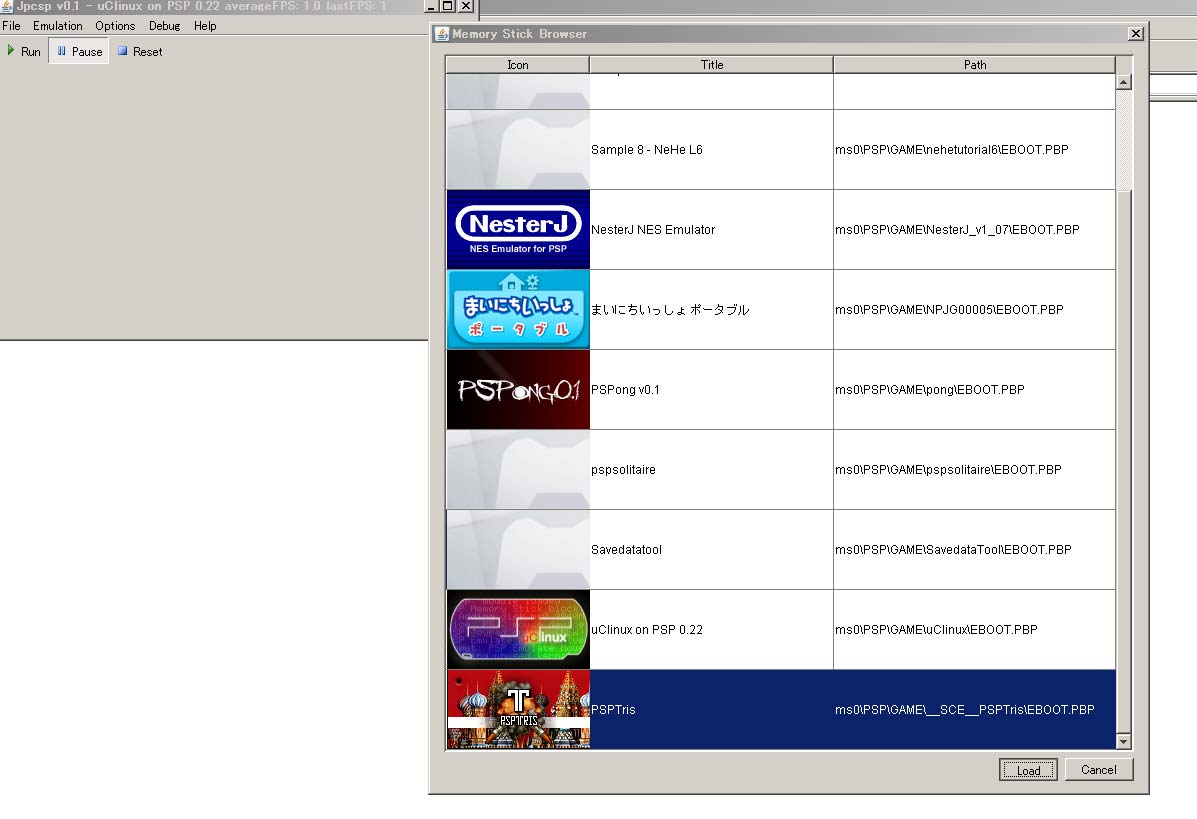Pause the emulation from the toolbar
Screen dimensions: 1197x819
pyautogui.click(x=79, y=51)
